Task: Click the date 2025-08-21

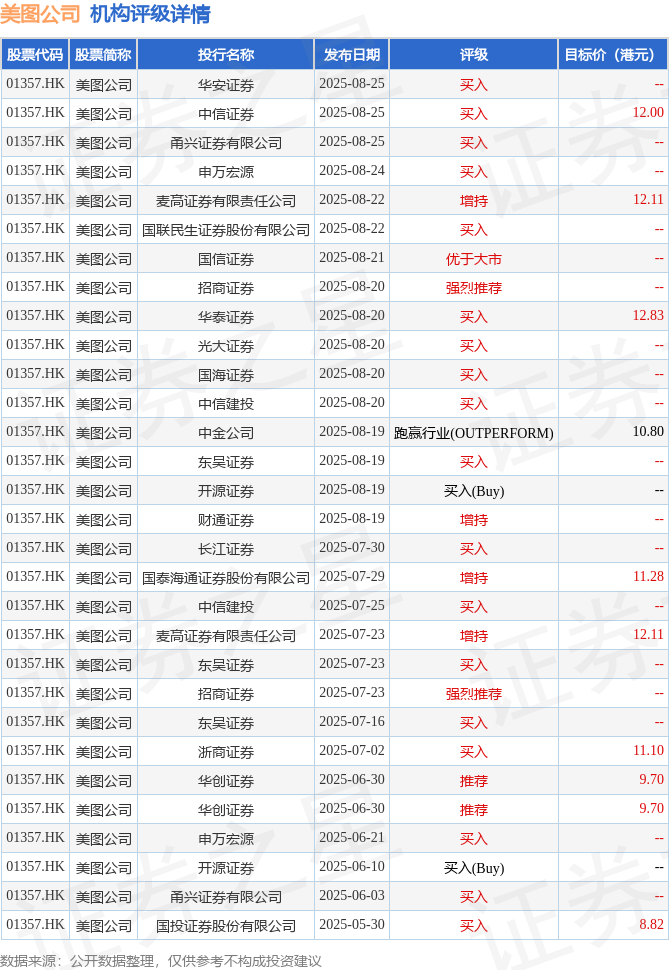Action: pyautogui.click(x=352, y=257)
